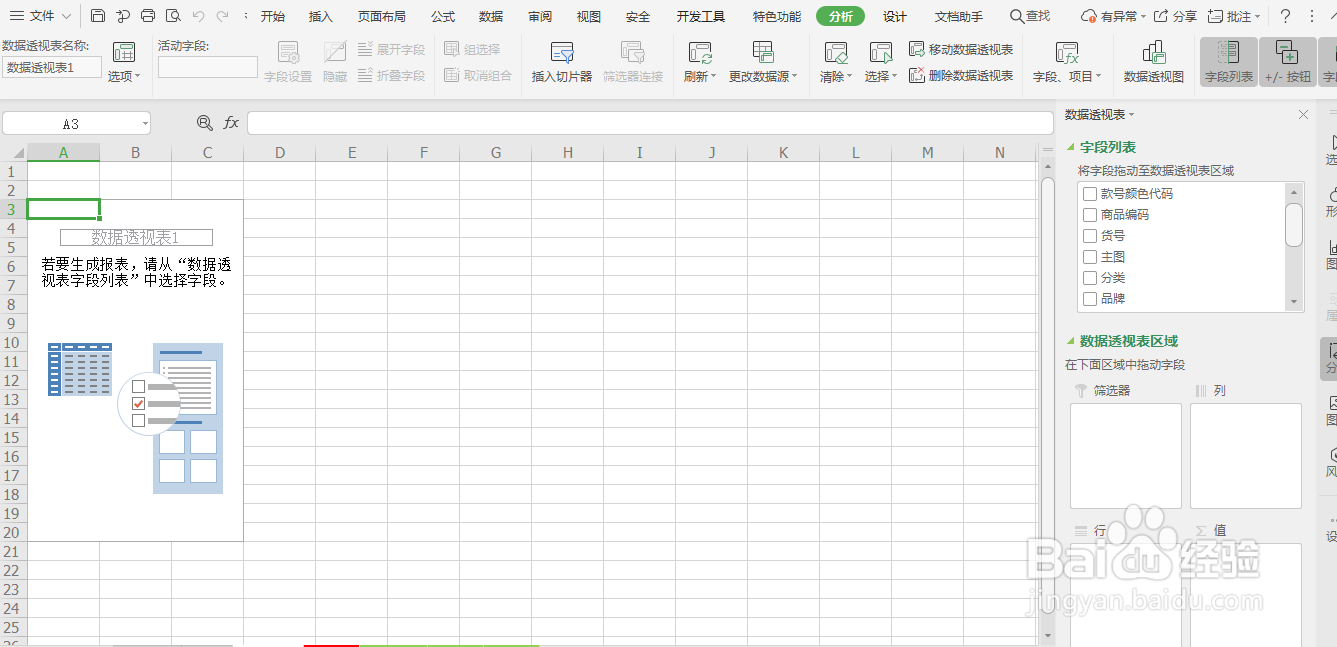Viewport: 1337px width, 647px height.
Task: Collapse the 字段列表 section
Action: [x=1070, y=147]
